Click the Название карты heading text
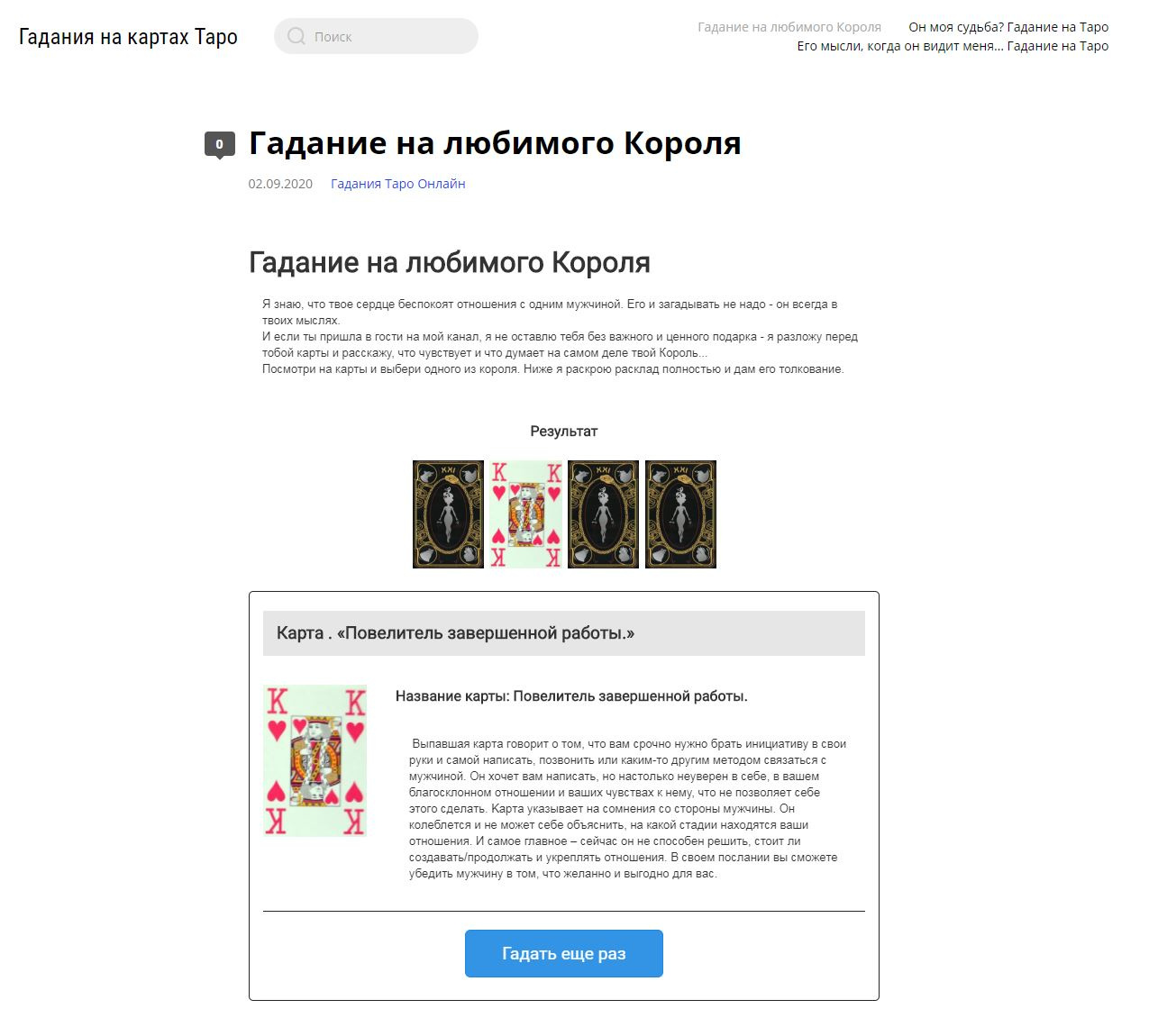This screenshot has height=1036, width=1158. coord(571,696)
